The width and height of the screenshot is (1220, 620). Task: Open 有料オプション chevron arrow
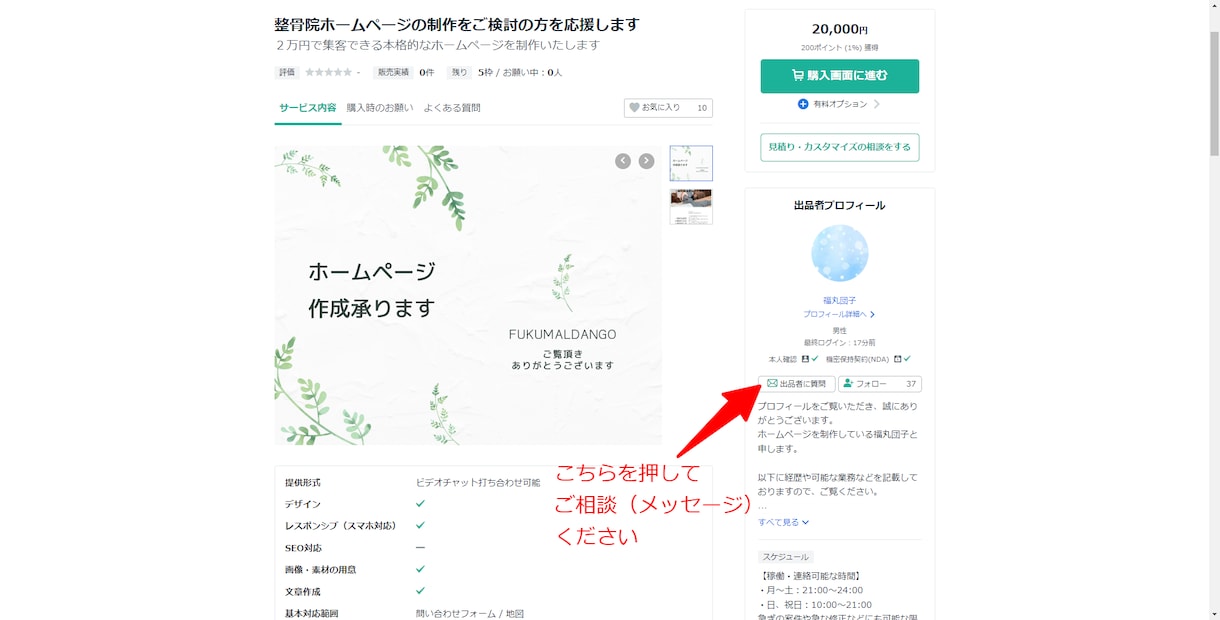pyautogui.click(x=877, y=104)
